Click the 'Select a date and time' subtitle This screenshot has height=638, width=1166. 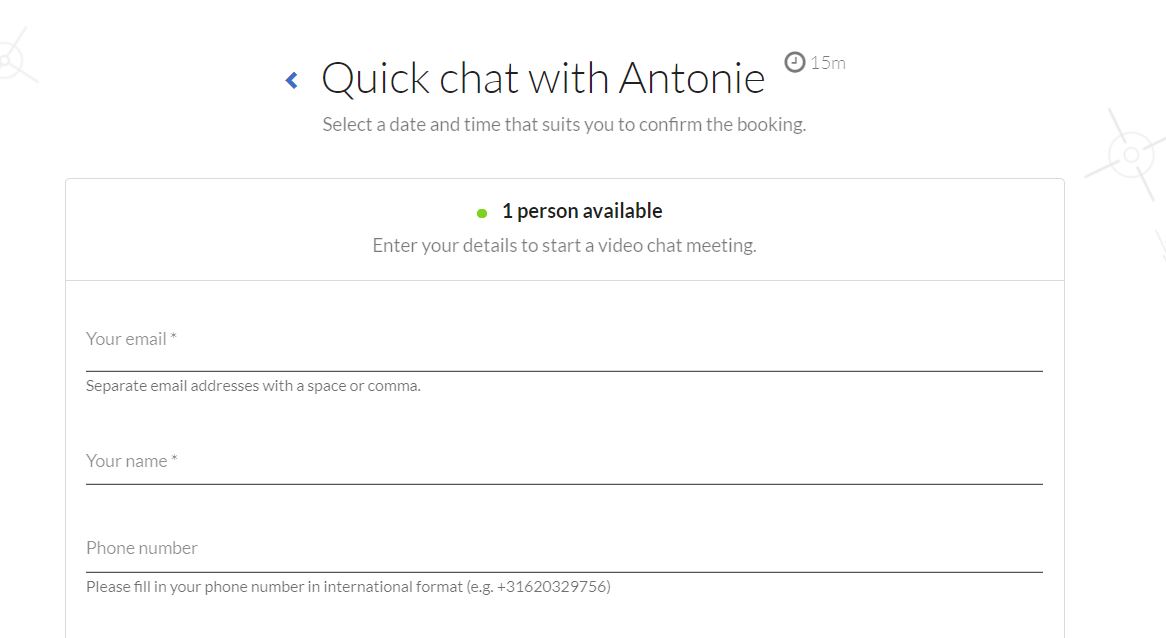(564, 125)
